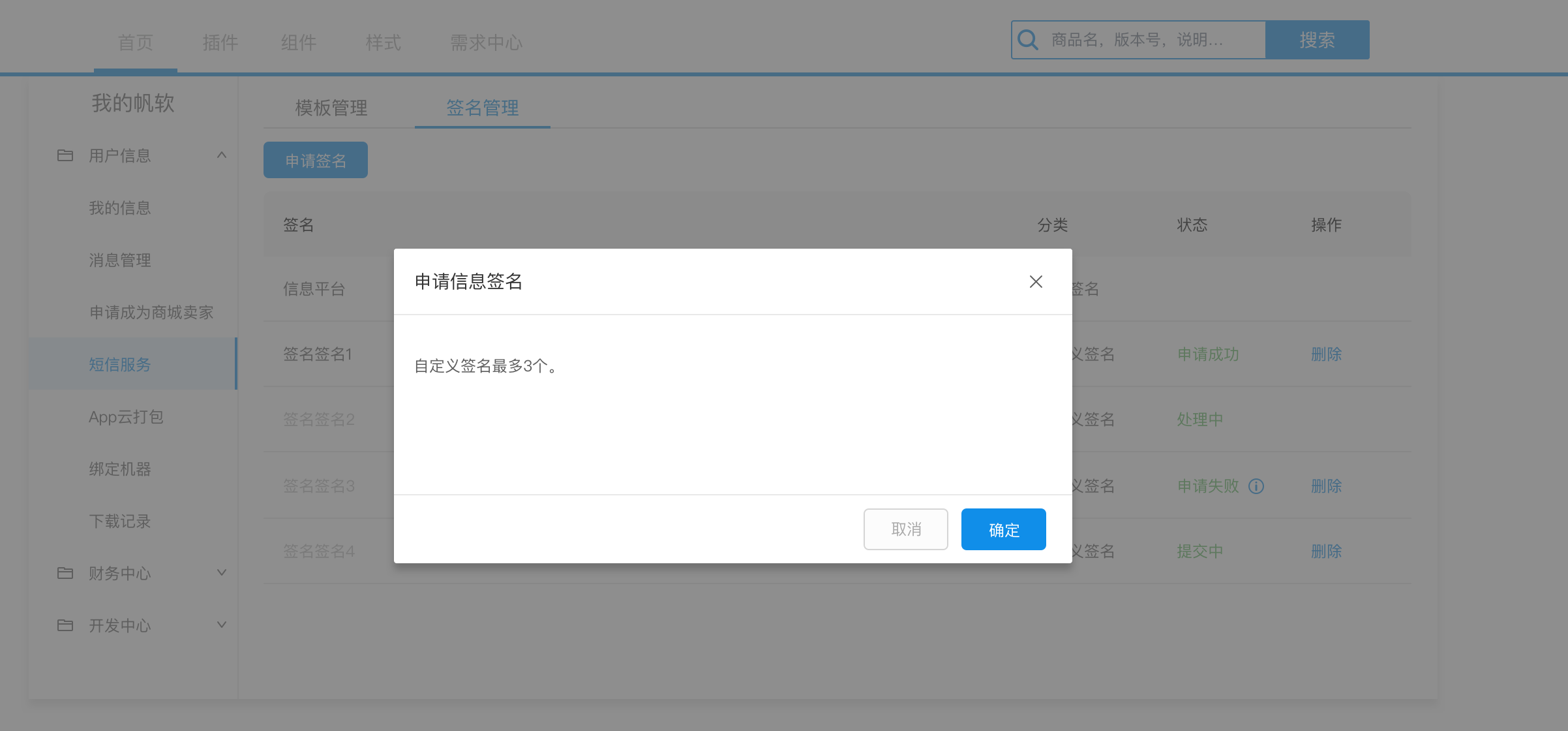The image size is (1568, 731).
Task: Click the search magnifier icon
Action: (1028, 40)
